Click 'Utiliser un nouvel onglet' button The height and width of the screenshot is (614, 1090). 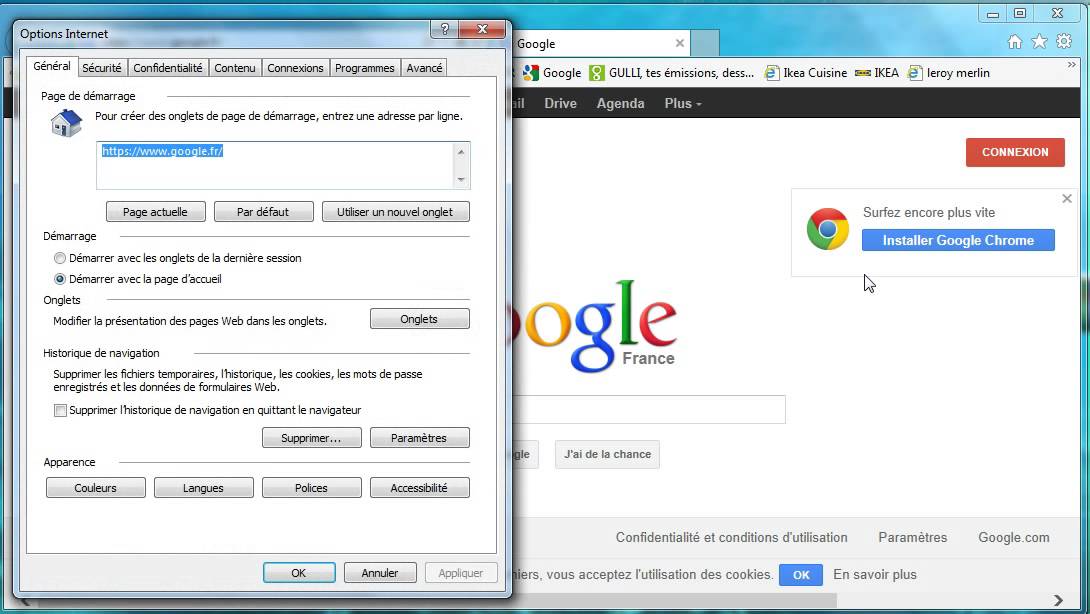pyautogui.click(x=396, y=212)
